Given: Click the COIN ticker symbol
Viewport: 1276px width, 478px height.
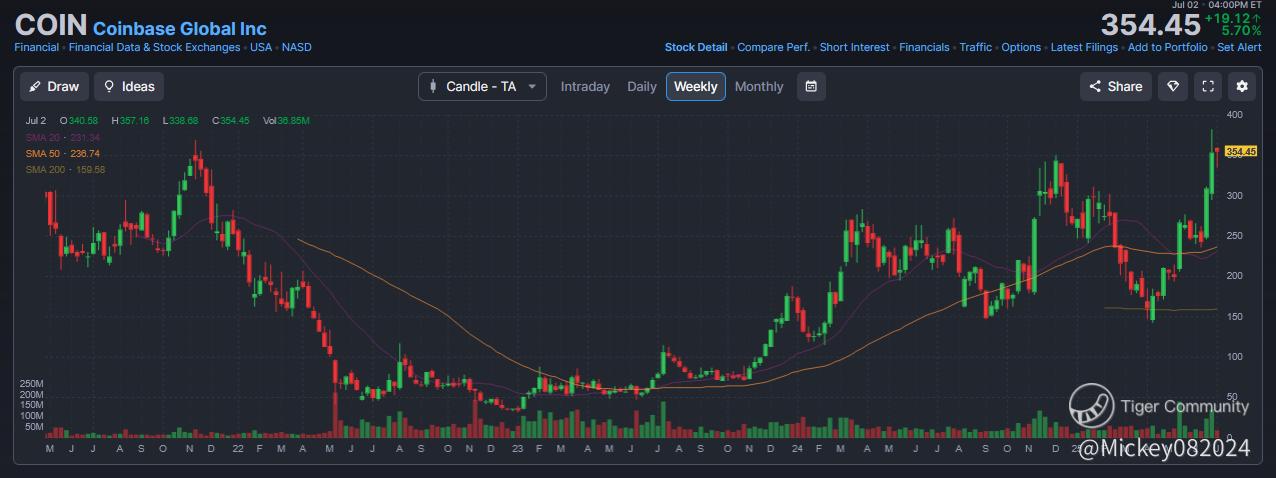Looking at the screenshot, I should [51, 25].
